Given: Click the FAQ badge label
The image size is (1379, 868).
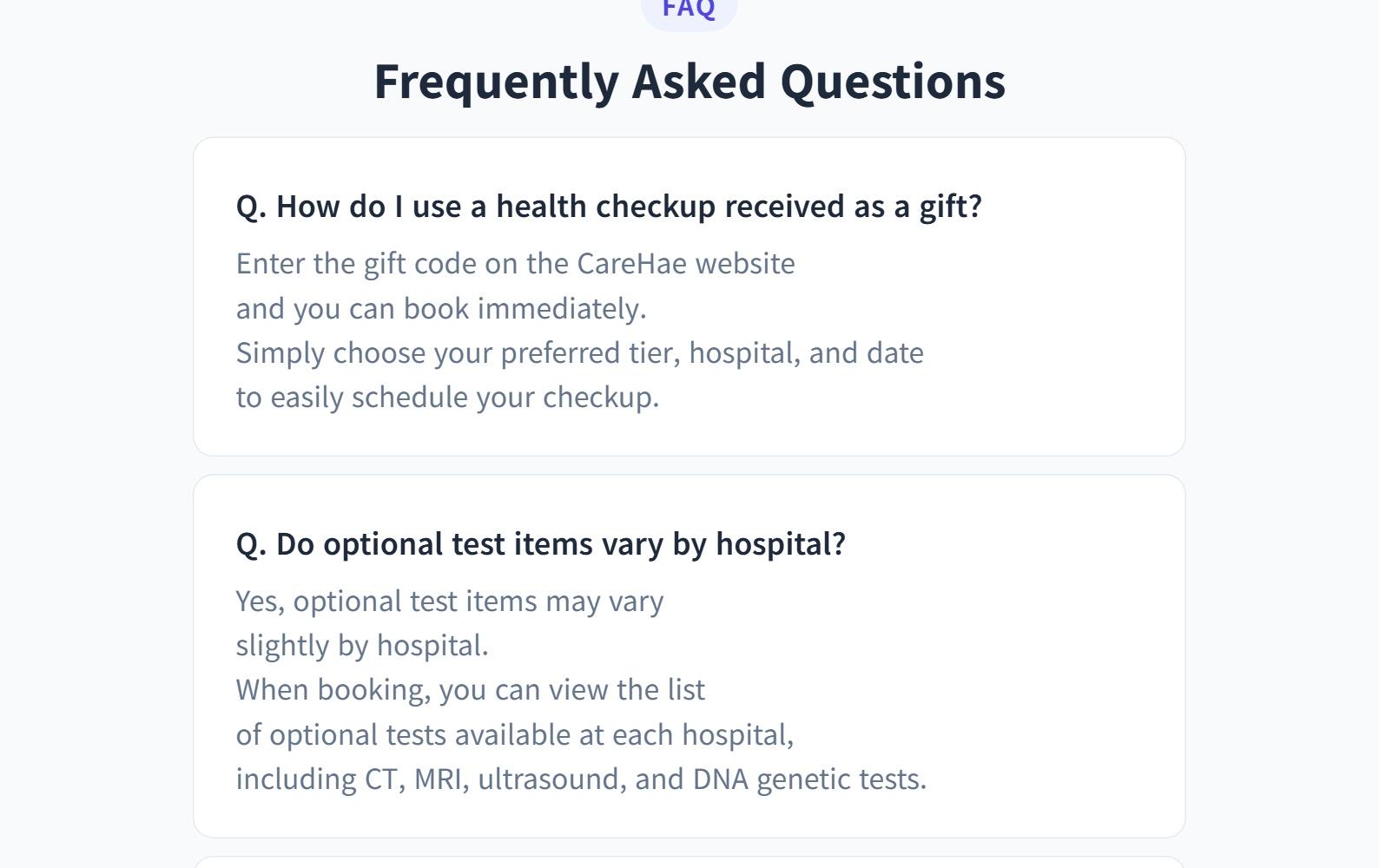Looking at the screenshot, I should [689, 10].
